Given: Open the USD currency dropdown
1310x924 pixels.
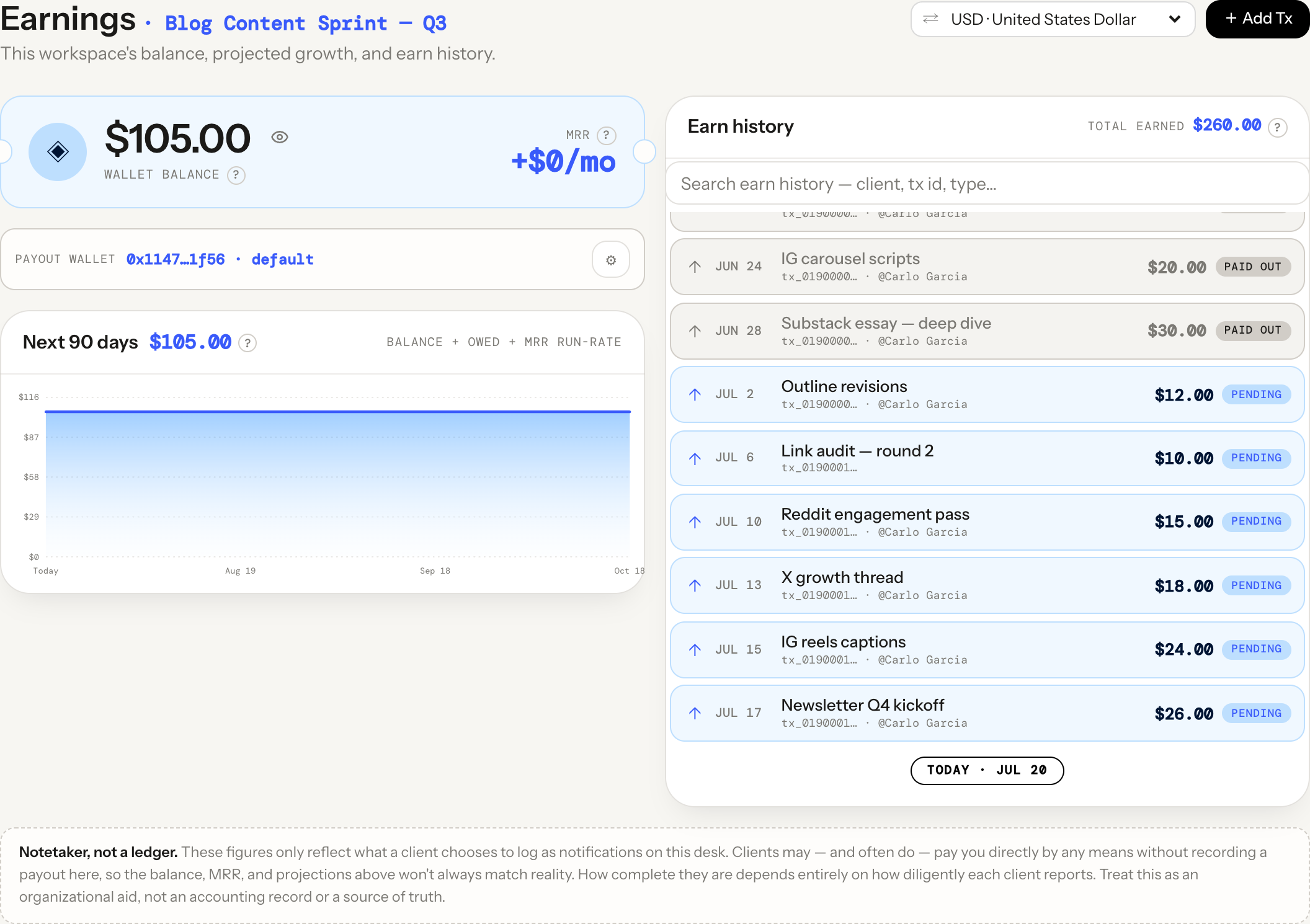Looking at the screenshot, I should pyautogui.click(x=1053, y=19).
